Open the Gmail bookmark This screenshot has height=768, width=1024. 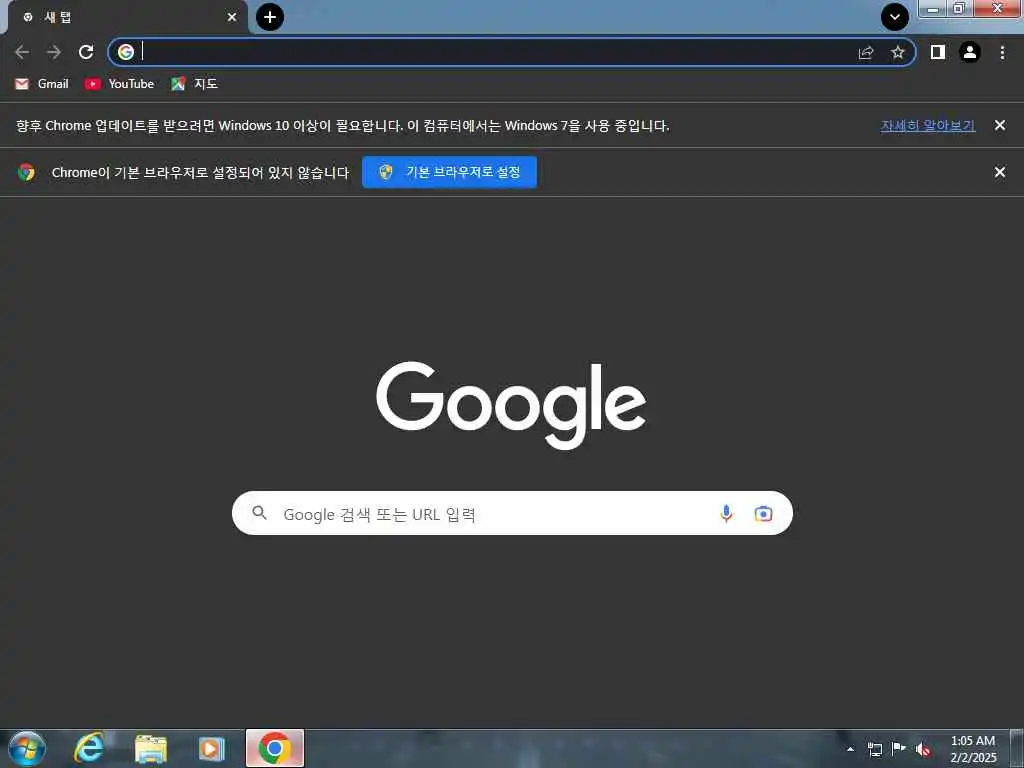[42, 84]
